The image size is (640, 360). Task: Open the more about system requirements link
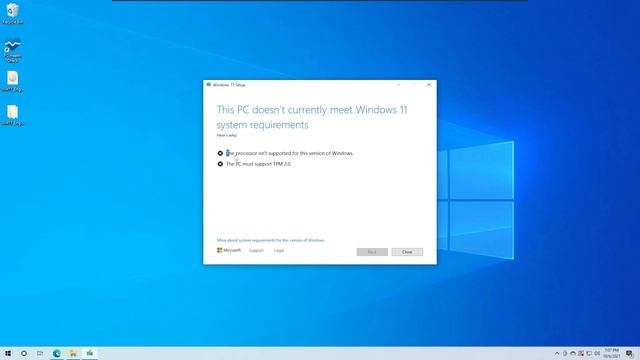coord(271,240)
